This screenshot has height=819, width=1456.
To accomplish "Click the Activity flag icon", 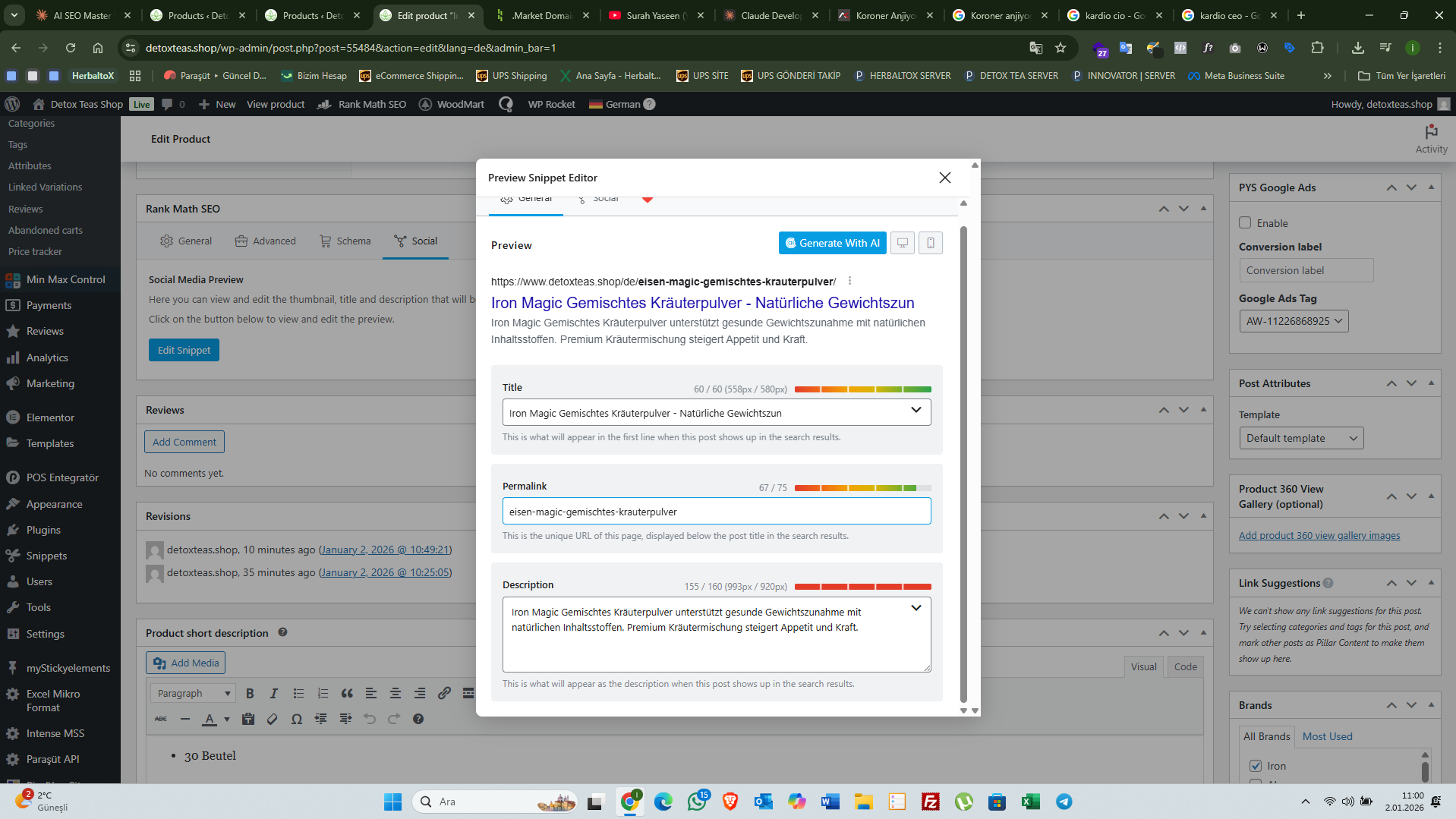I will pyautogui.click(x=1431, y=132).
